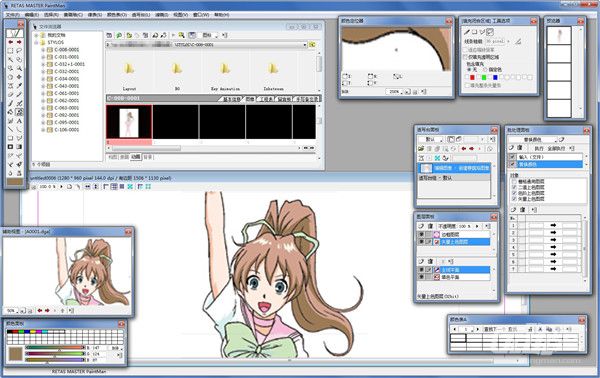Viewport: 600px width, 378px height.
Task: Select the lasso selection tool
Action: click(19, 51)
